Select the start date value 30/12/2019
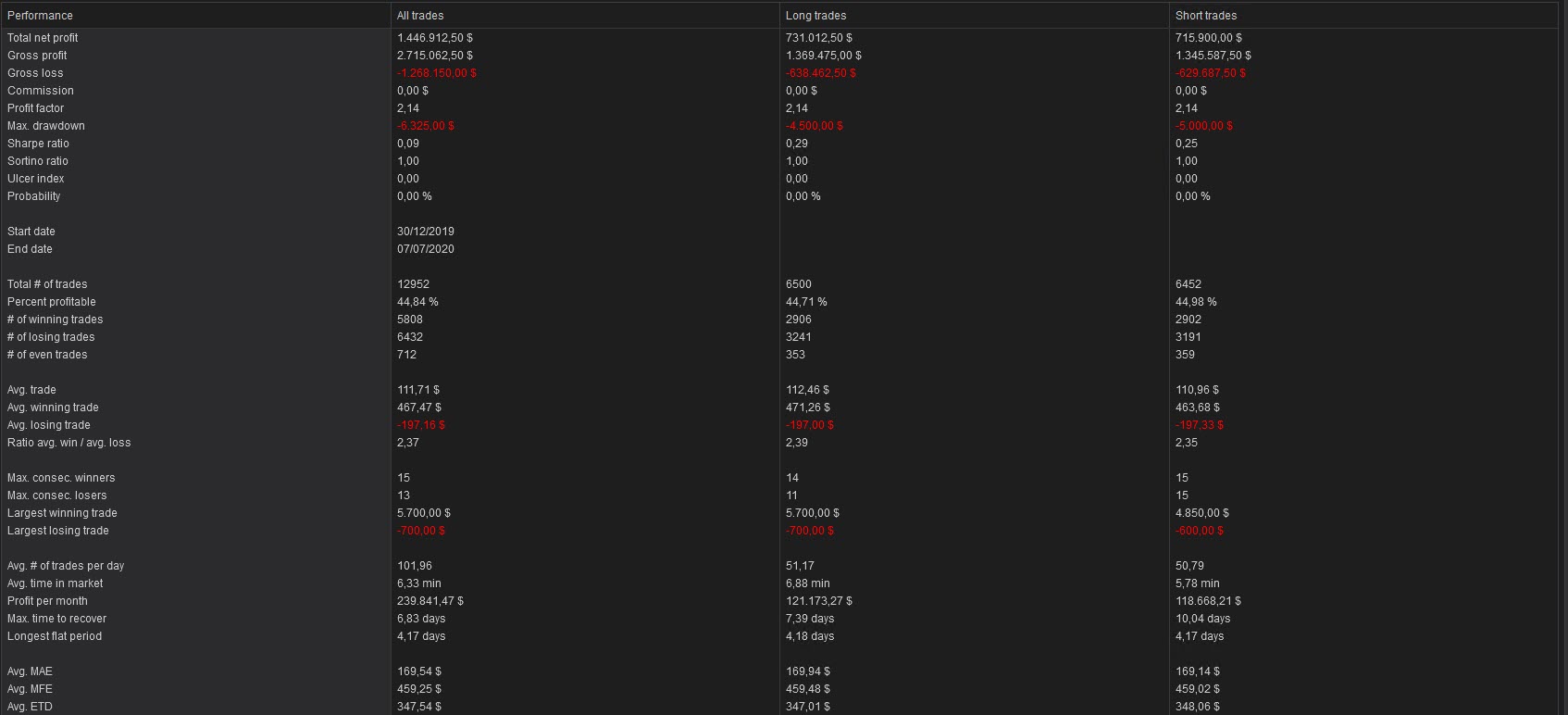The width and height of the screenshot is (1568, 715). pyautogui.click(x=426, y=232)
